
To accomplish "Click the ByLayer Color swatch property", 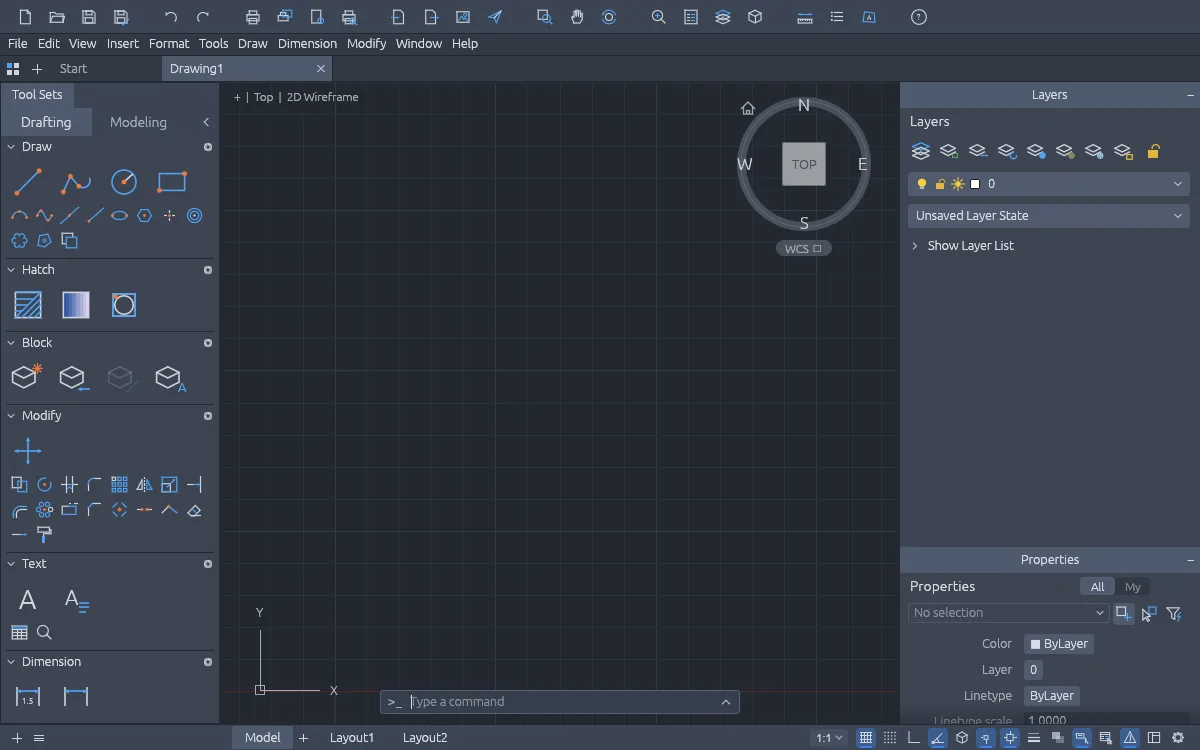I will tap(1059, 644).
